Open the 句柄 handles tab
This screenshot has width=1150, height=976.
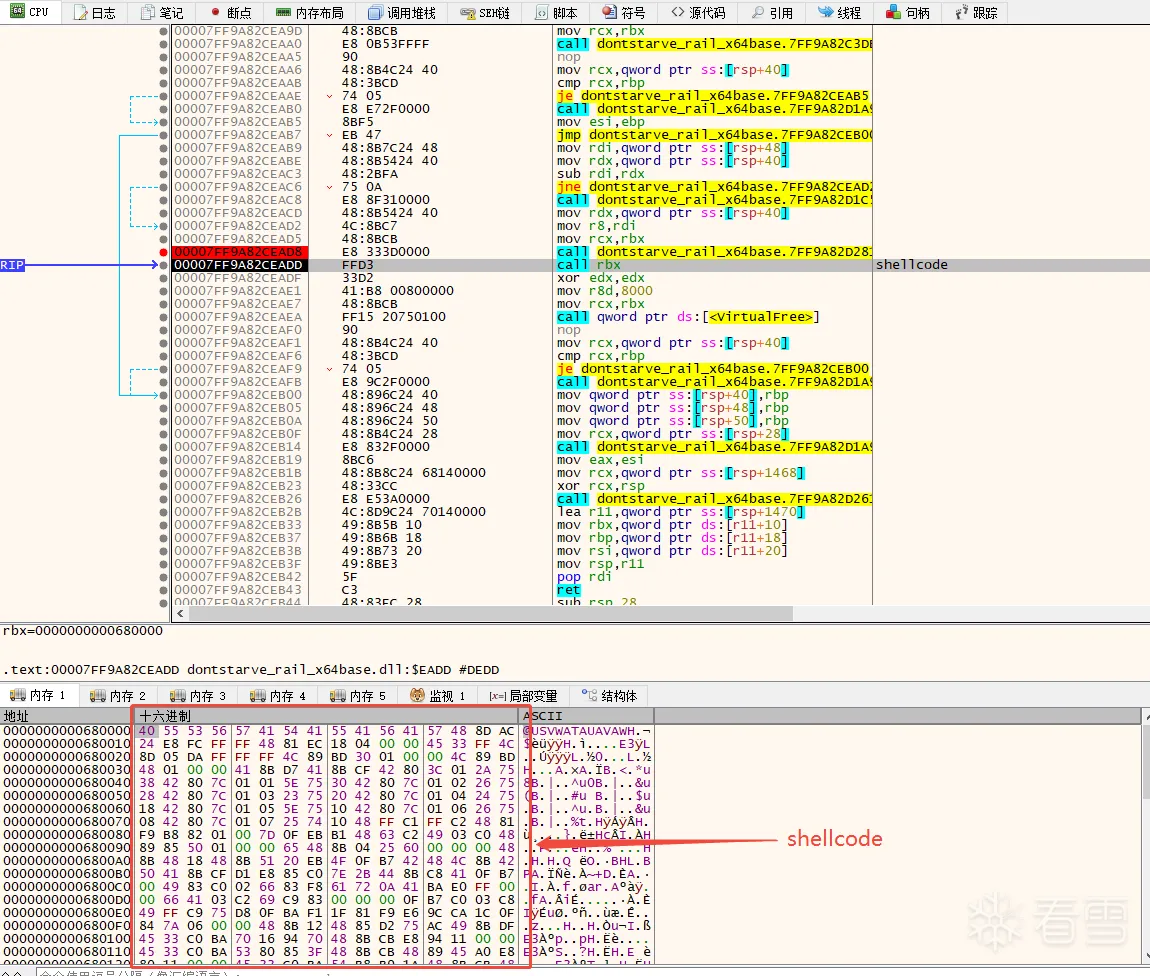(x=908, y=12)
